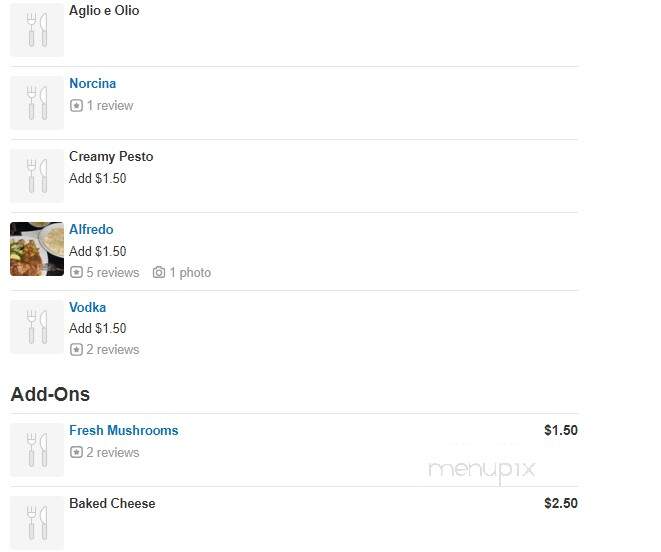Click the Alfredo food photo thumbnail
Image resolution: width=661 pixels, height=552 pixels.
point(37,249)
